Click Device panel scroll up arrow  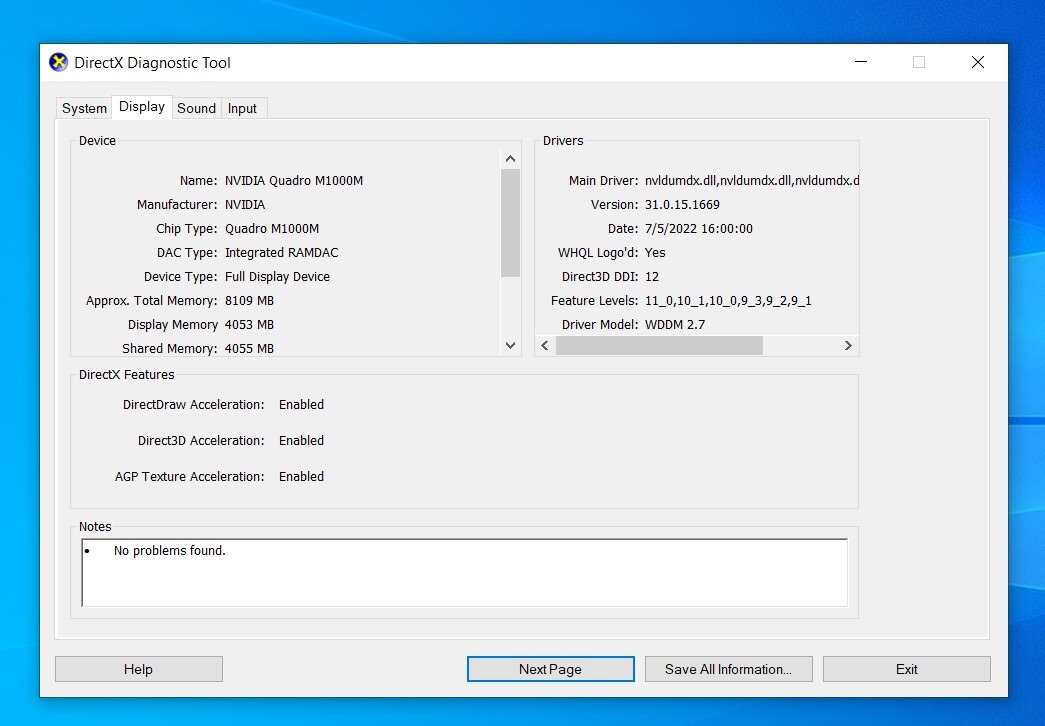(x=511, y=159)
